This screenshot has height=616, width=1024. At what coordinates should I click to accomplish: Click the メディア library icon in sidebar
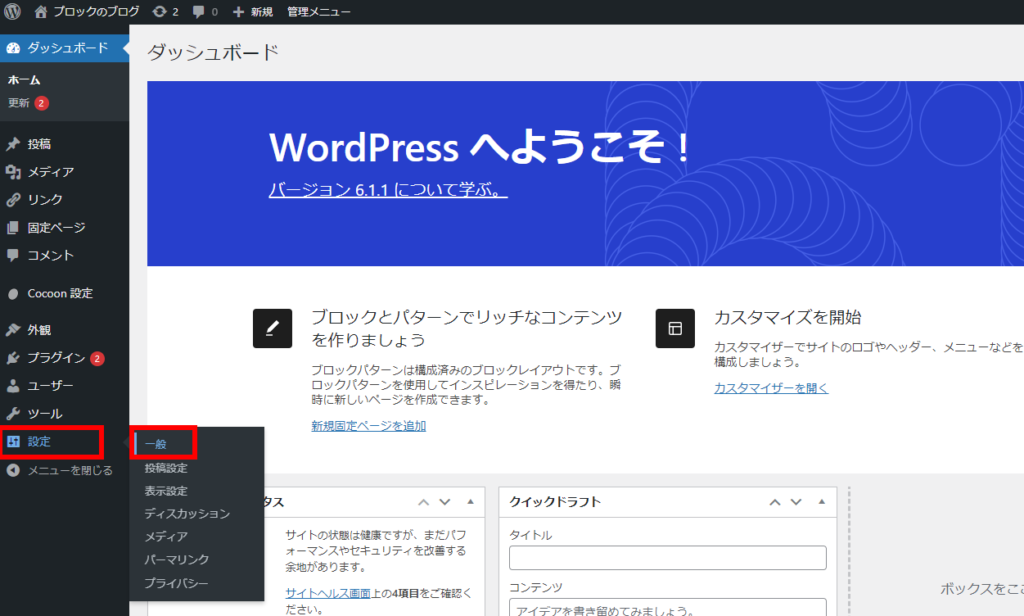point(13,172)
